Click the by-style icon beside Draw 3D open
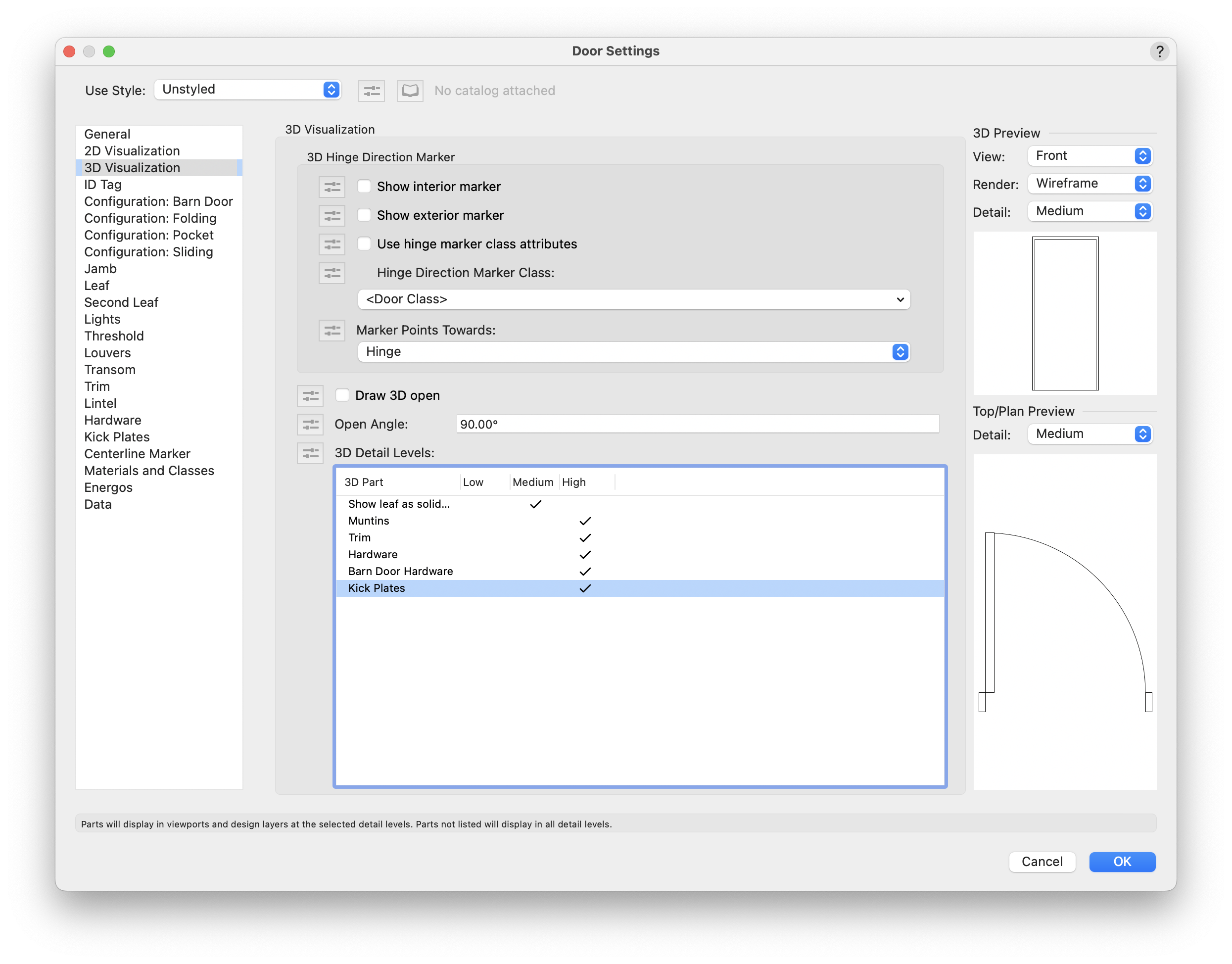Image resolution: width=1232 pixels, height=964 pixels. [x=310, y=396]
